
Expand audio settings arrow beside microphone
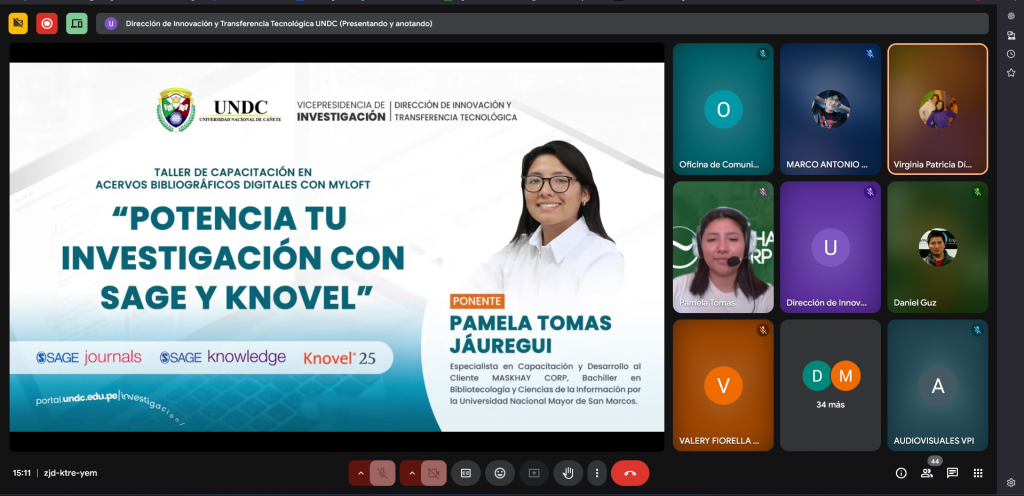click(359, 473)
